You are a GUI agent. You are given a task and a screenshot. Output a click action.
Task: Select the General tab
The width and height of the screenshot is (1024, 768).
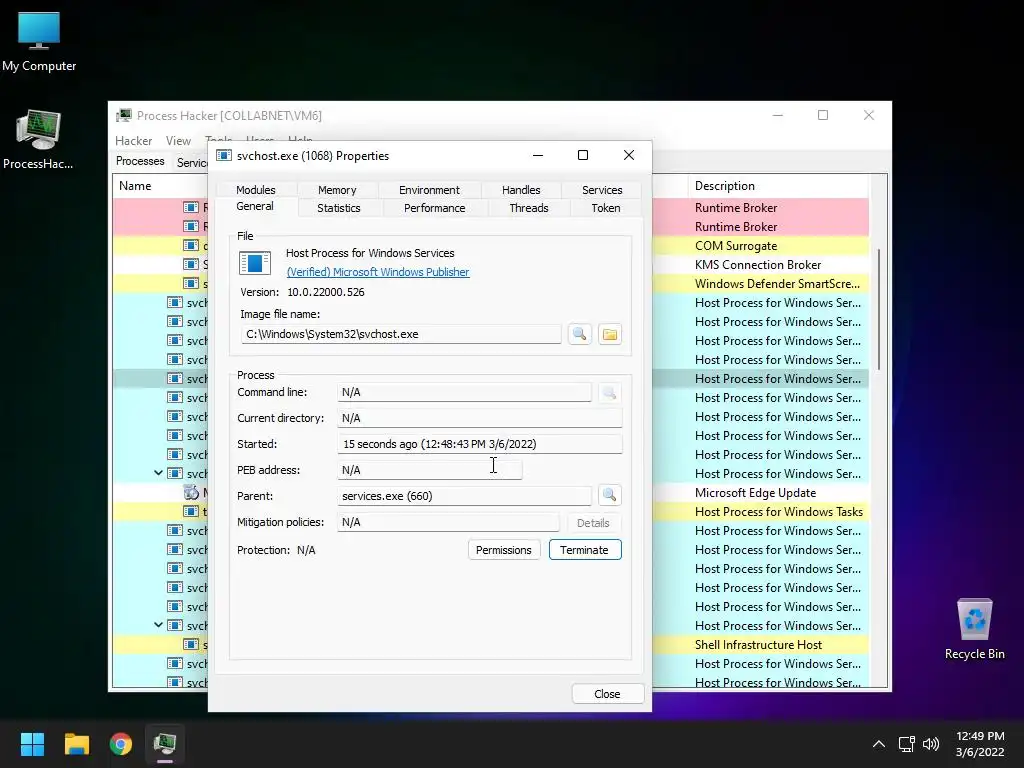point(255,206)
